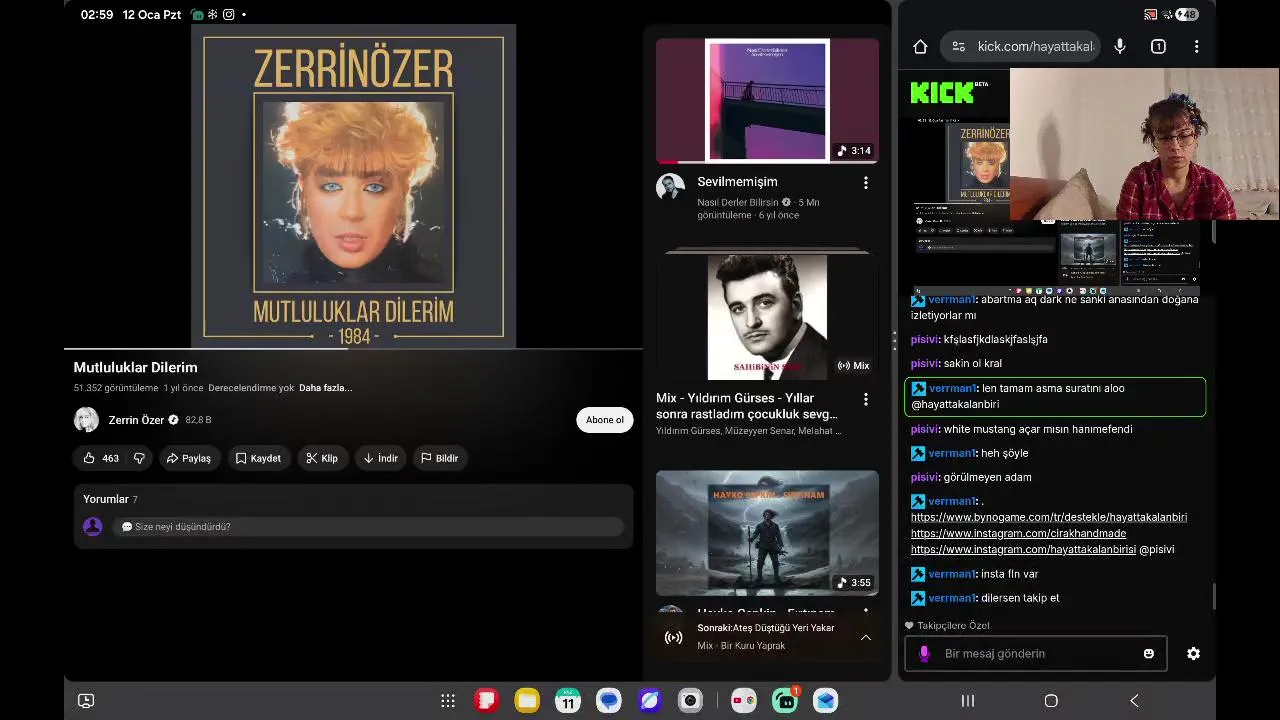
Task: Open the blue layered app in taskbar
Action: click(825, 701)
